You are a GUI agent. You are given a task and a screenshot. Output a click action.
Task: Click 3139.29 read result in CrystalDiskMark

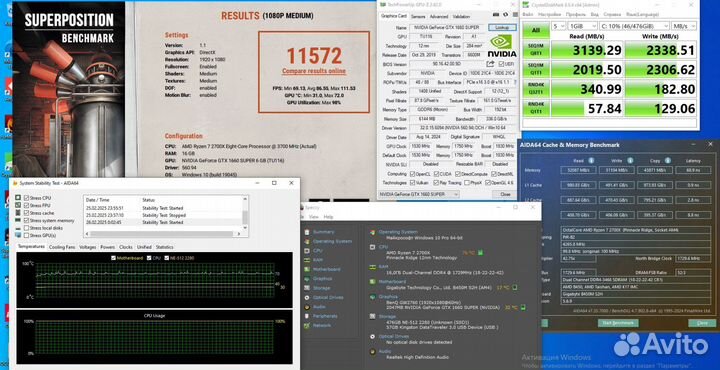click(x=587, y=50)
